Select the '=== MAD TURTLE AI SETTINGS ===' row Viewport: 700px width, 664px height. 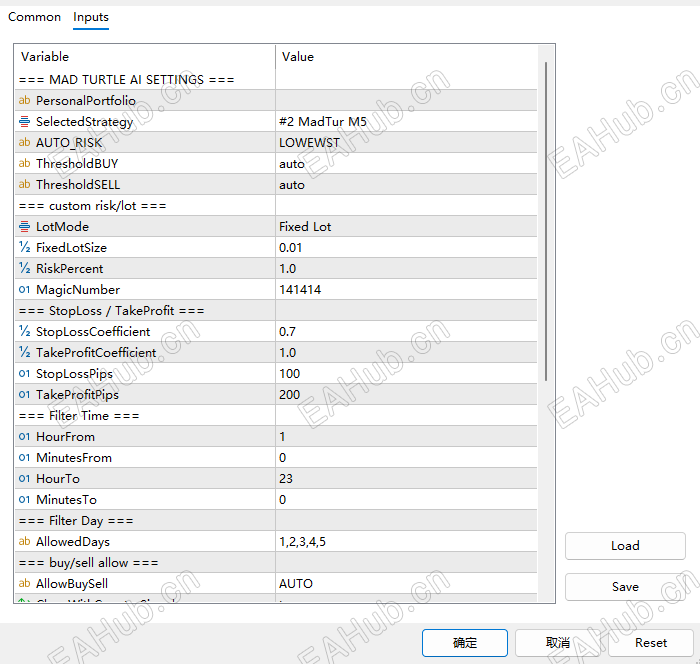276,79
